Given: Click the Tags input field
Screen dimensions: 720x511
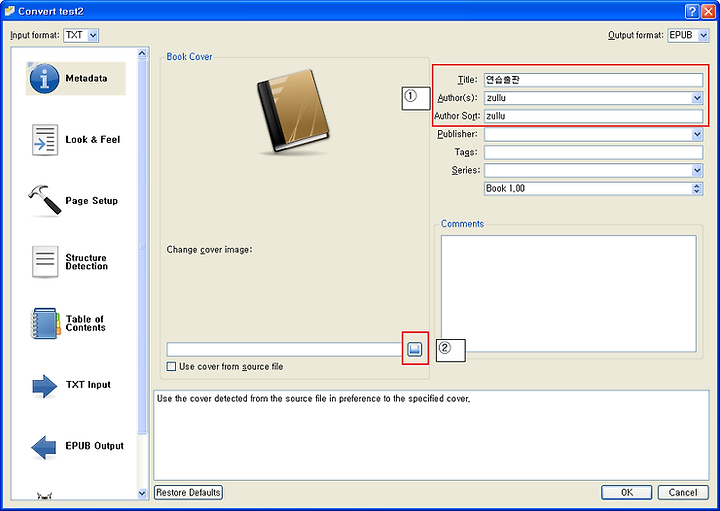Looking at the screenshot, I should point(593,152).
